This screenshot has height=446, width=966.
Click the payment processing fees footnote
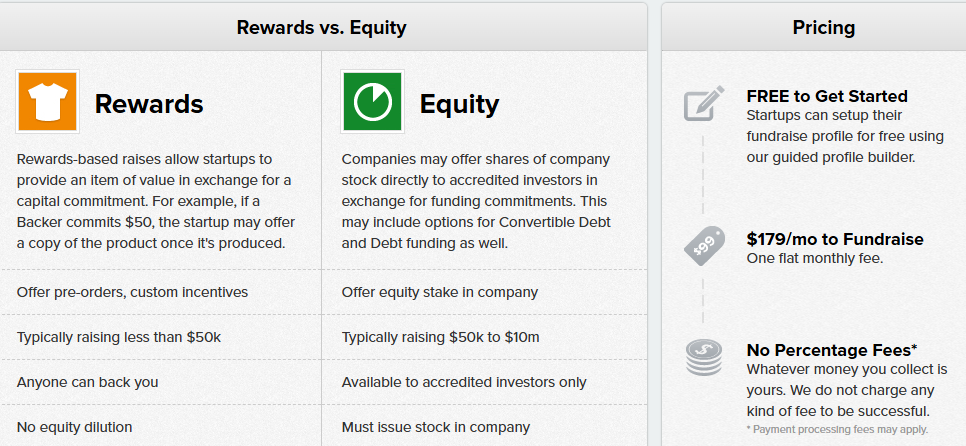tap(837, 429)
